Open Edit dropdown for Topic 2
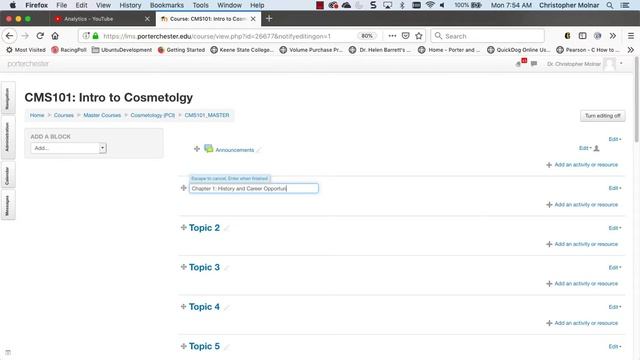The width and height of the screenshot is (640, 360). pyautogui.click(x=615, y=228)
